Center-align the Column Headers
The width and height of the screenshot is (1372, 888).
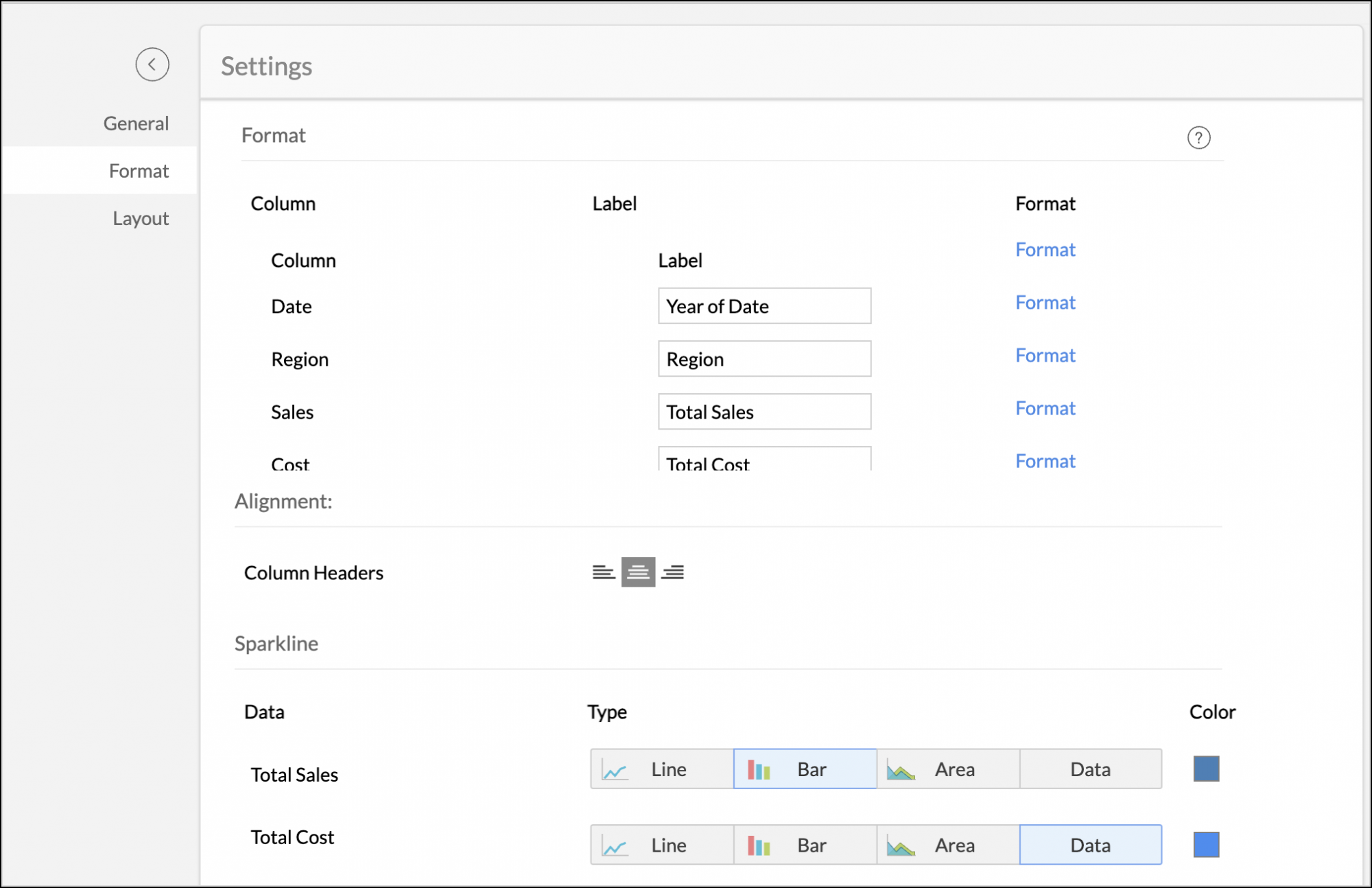[x=637, y=572]
